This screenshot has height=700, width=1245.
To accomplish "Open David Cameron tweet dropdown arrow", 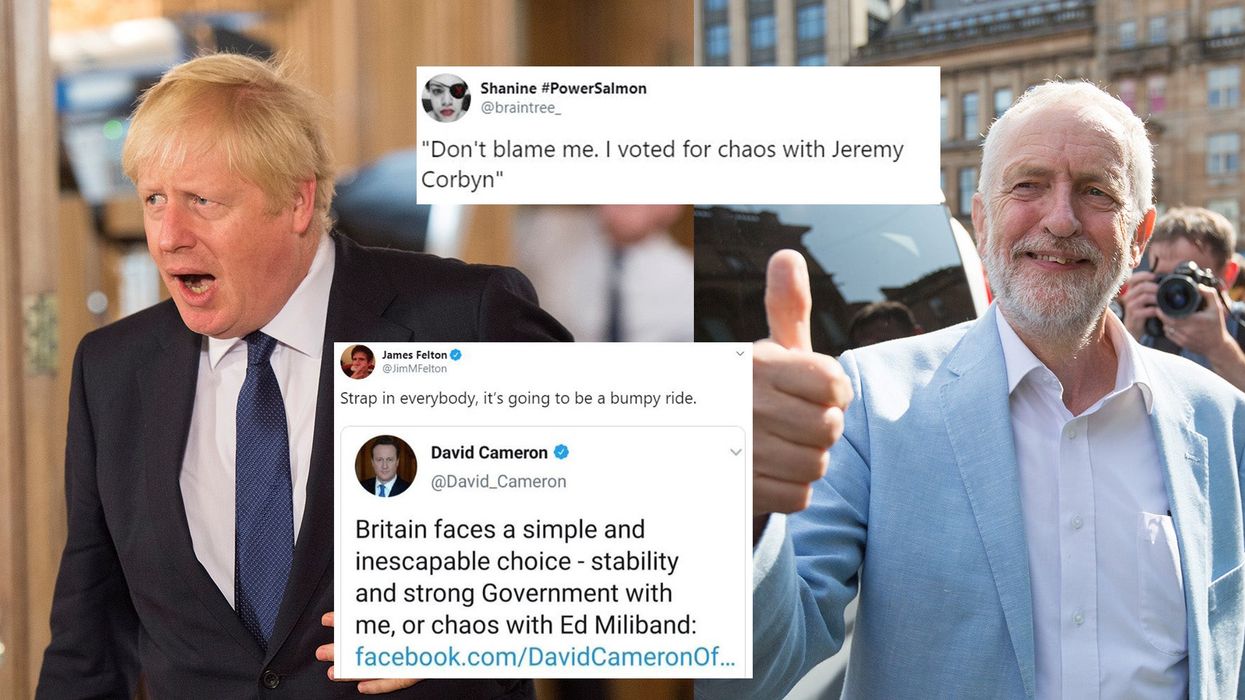I will 735,452.
